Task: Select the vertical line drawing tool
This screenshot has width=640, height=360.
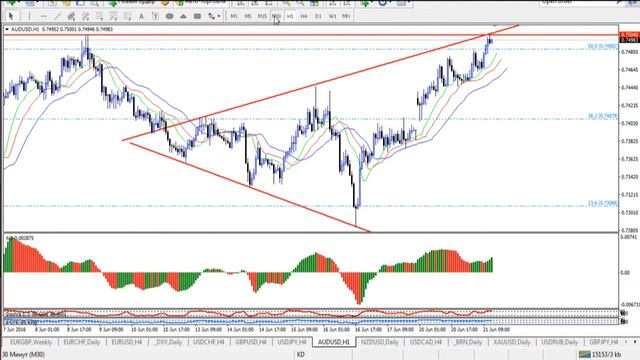Action: 29,16
